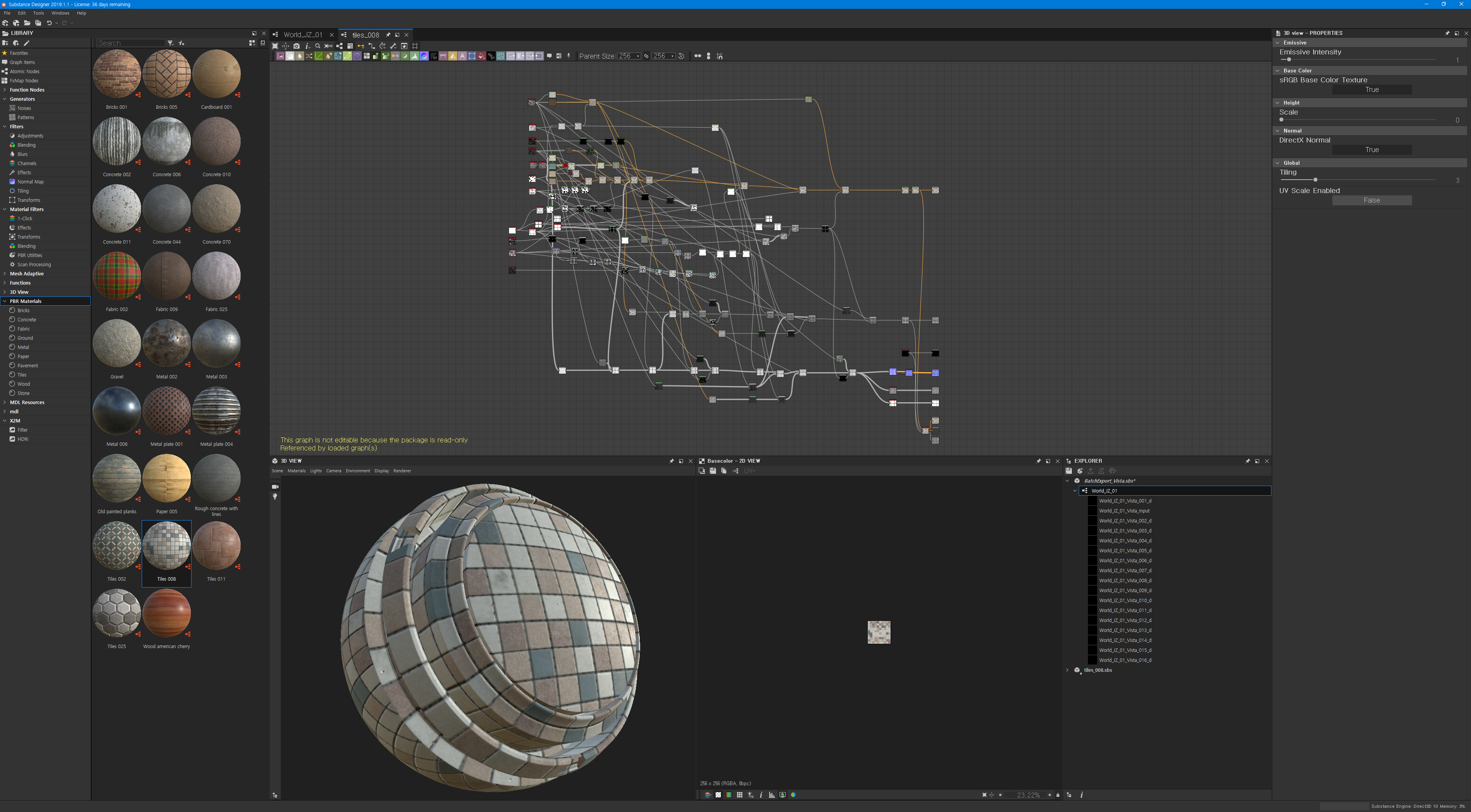
Task: Toggle DirectX Normal setting
Action: (1372, 150)
